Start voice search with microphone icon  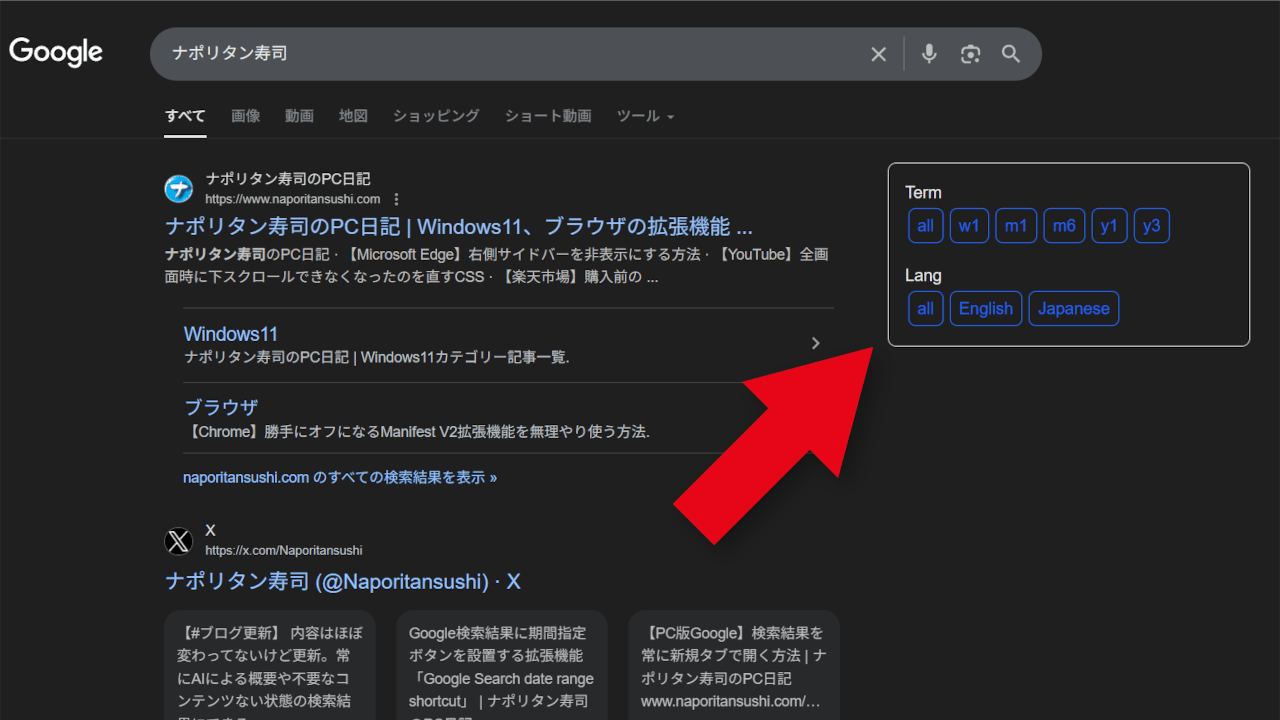(929, 54)
